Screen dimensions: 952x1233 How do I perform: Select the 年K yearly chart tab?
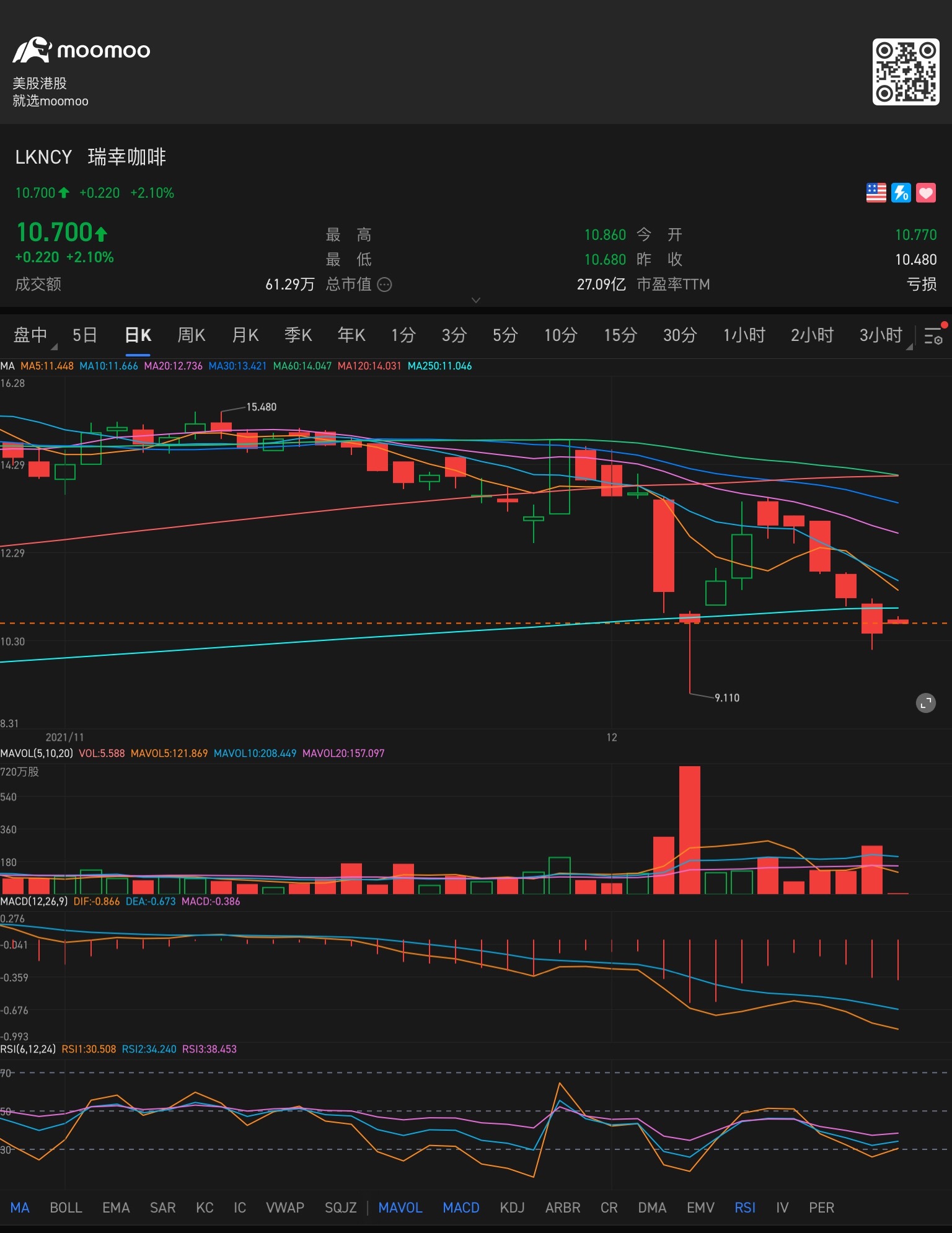tap(351, 335)
